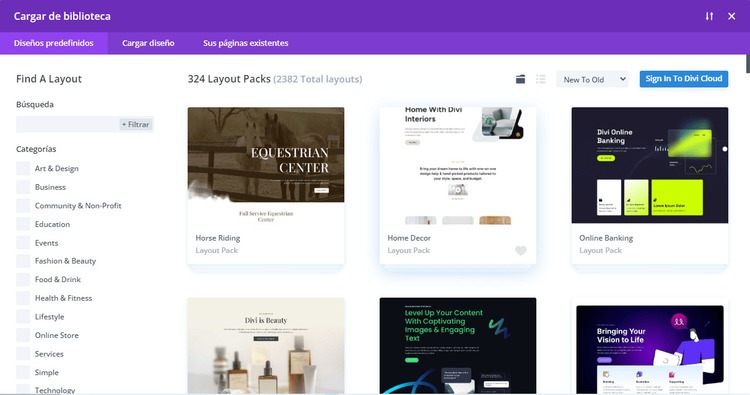Select the Diseños predefinidos tab

54,43
